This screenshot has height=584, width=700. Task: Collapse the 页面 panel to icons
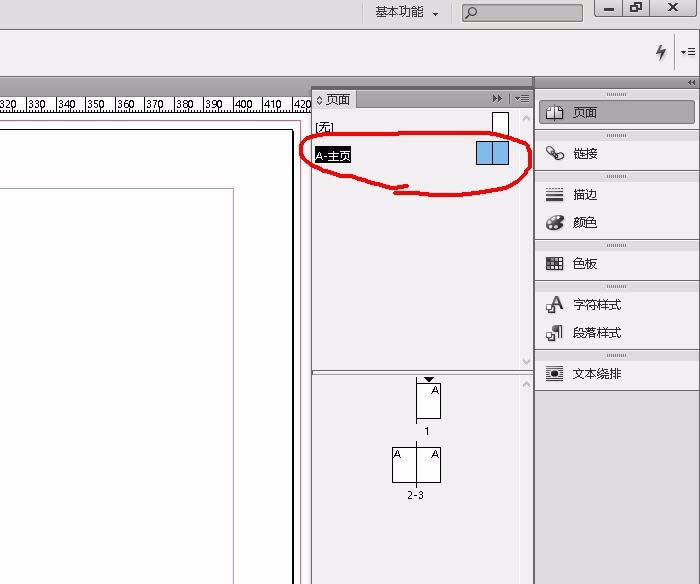click(x=497, y=98)
